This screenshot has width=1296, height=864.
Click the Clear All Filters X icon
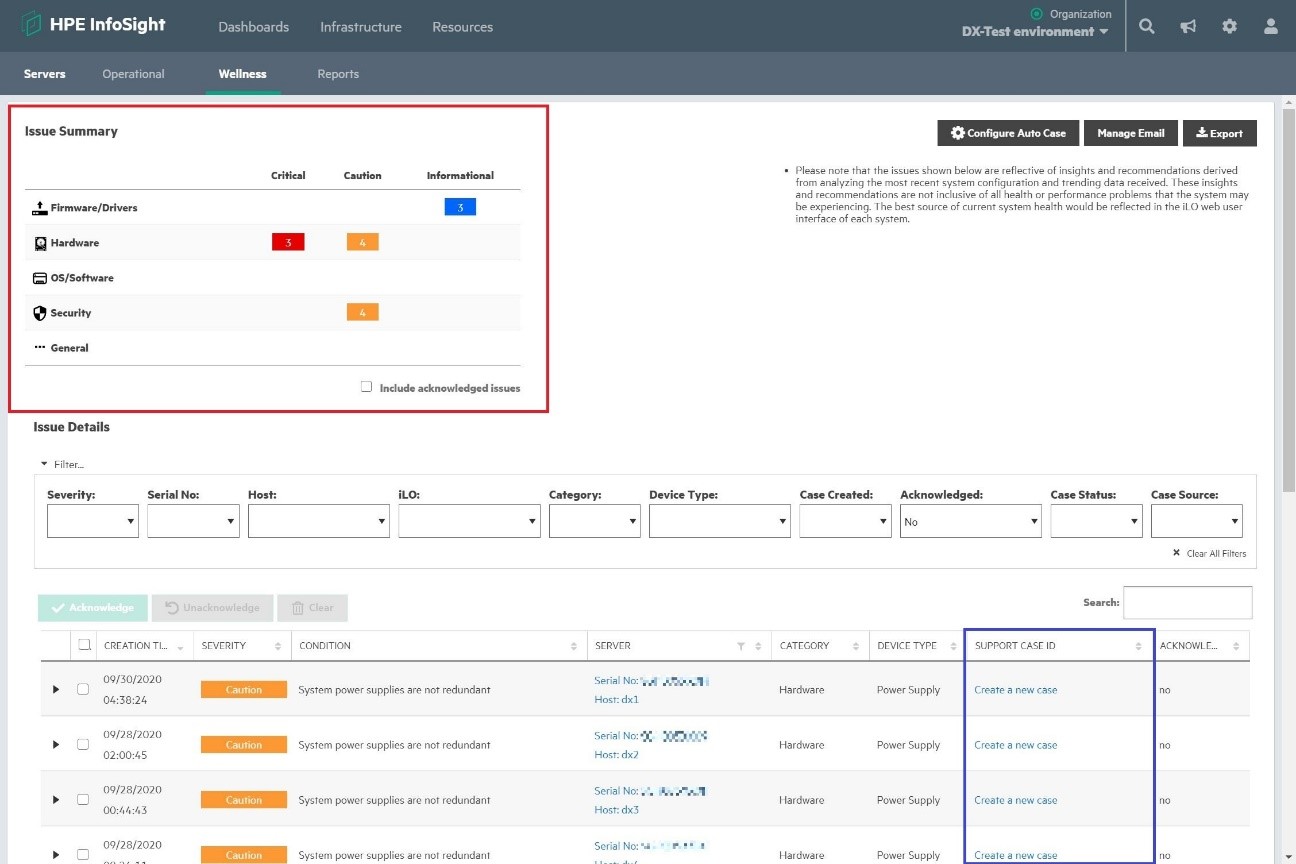click(x=1177, y=553)
